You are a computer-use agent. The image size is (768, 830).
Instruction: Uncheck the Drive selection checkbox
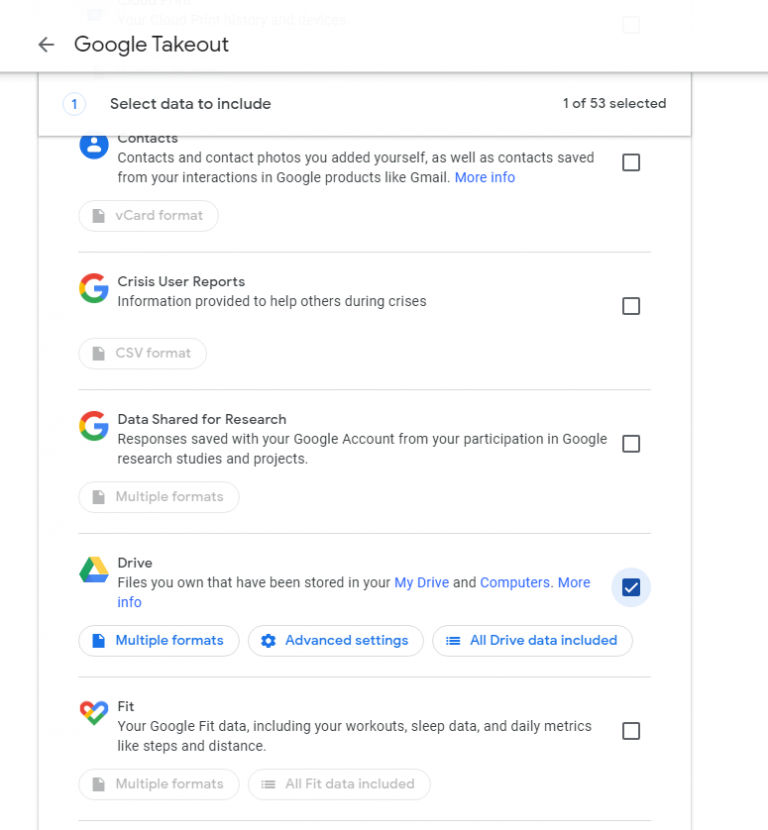pyautogui.click(x=630, y=588)
